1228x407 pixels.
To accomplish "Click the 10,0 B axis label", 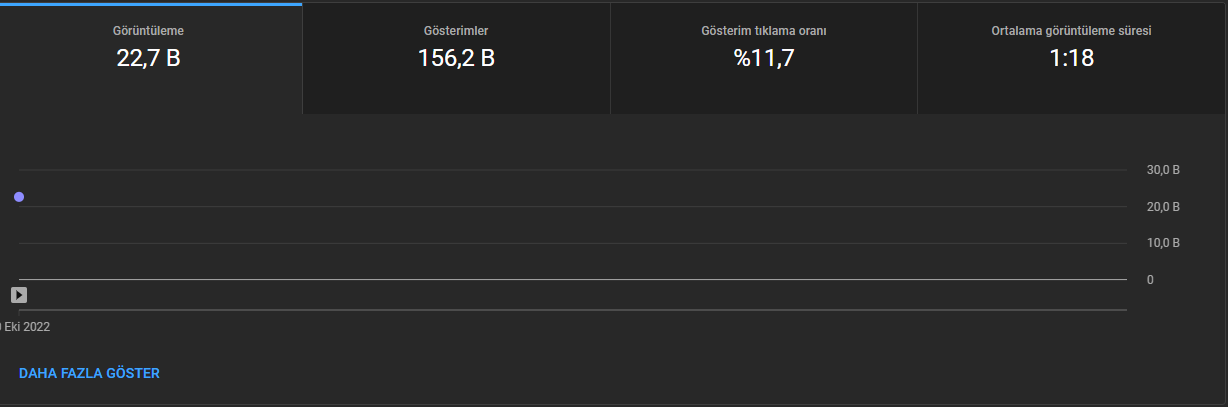I will 1163,243.
